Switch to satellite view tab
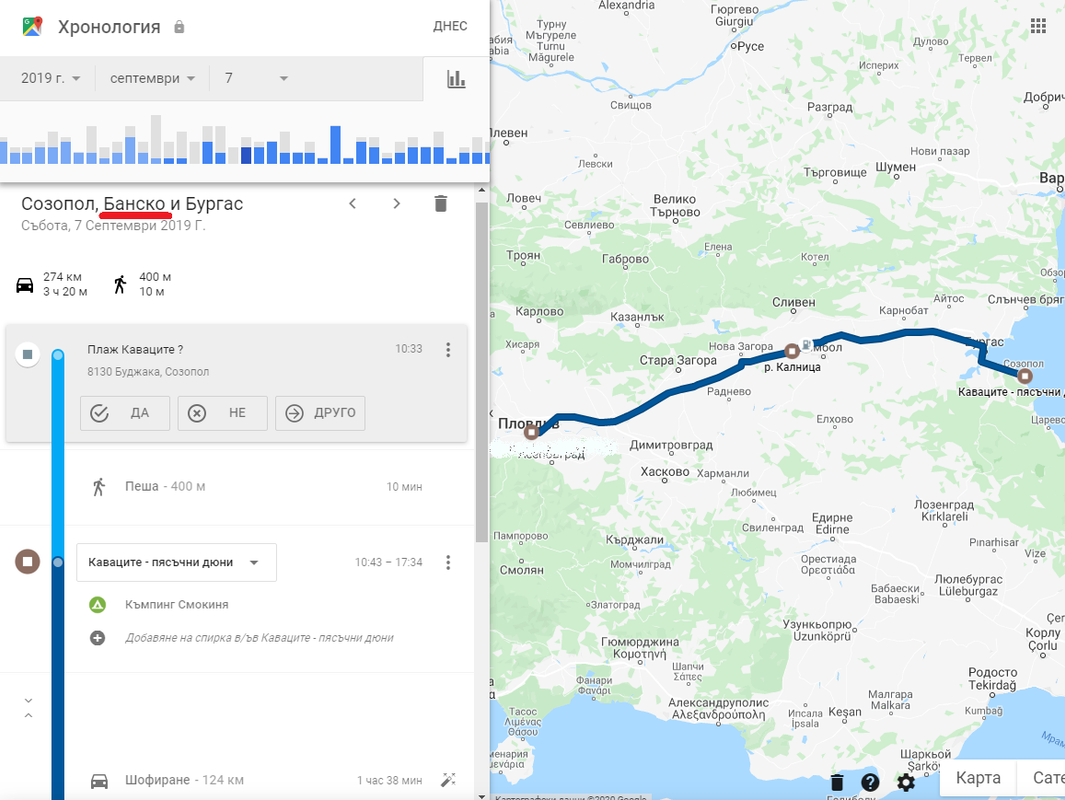This screenshot has width=1065, height=800. pyautogui.click(x=1041, y=778)
